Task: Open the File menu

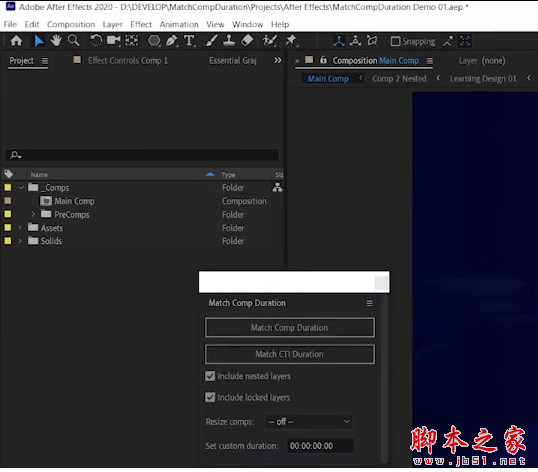Action: point(10,24)
